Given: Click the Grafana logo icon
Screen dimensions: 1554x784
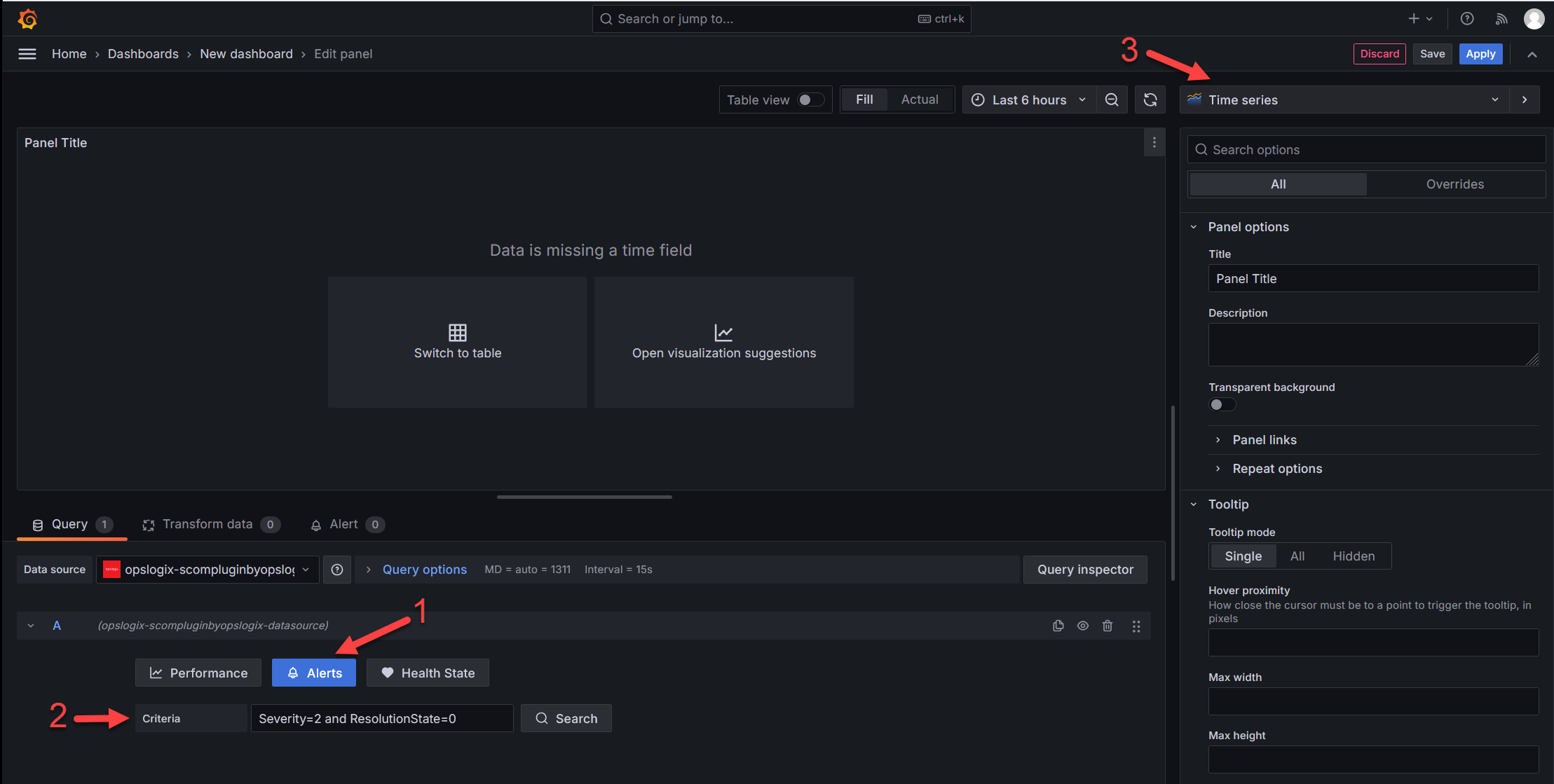Looking at the screenshot, I should pos(27,19).
